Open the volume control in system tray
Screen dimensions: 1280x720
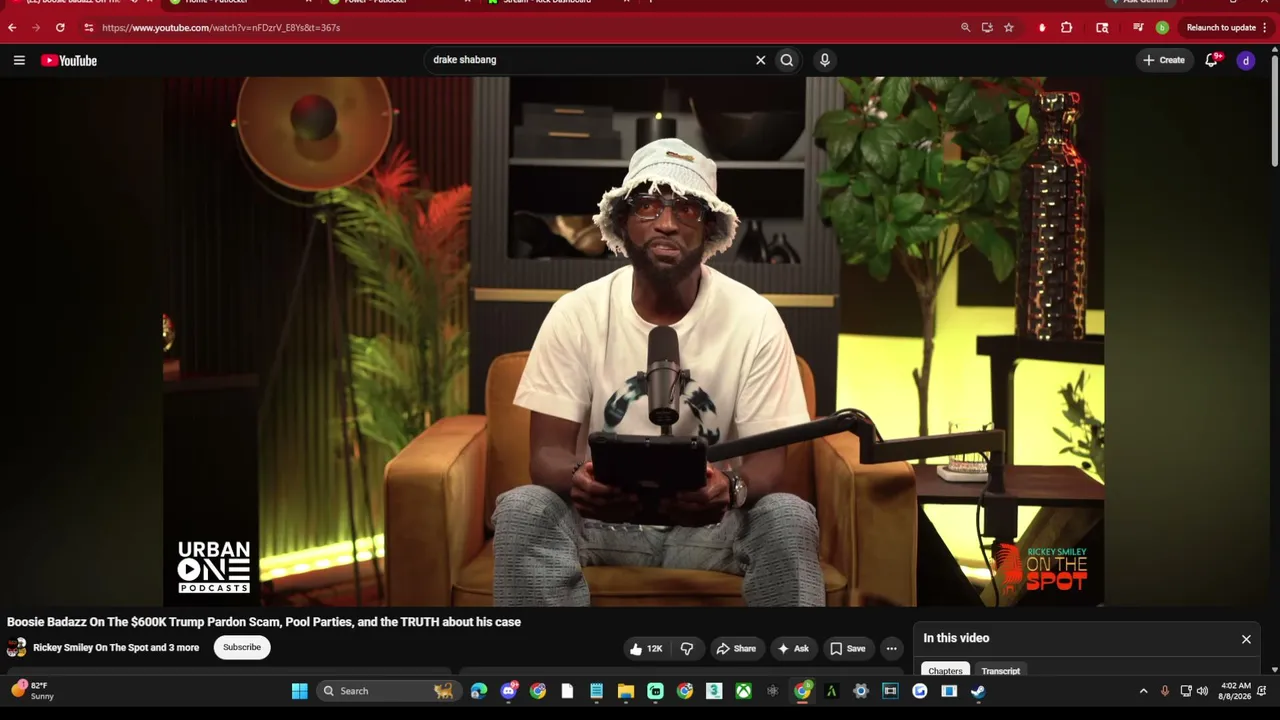click(1202, 691)
